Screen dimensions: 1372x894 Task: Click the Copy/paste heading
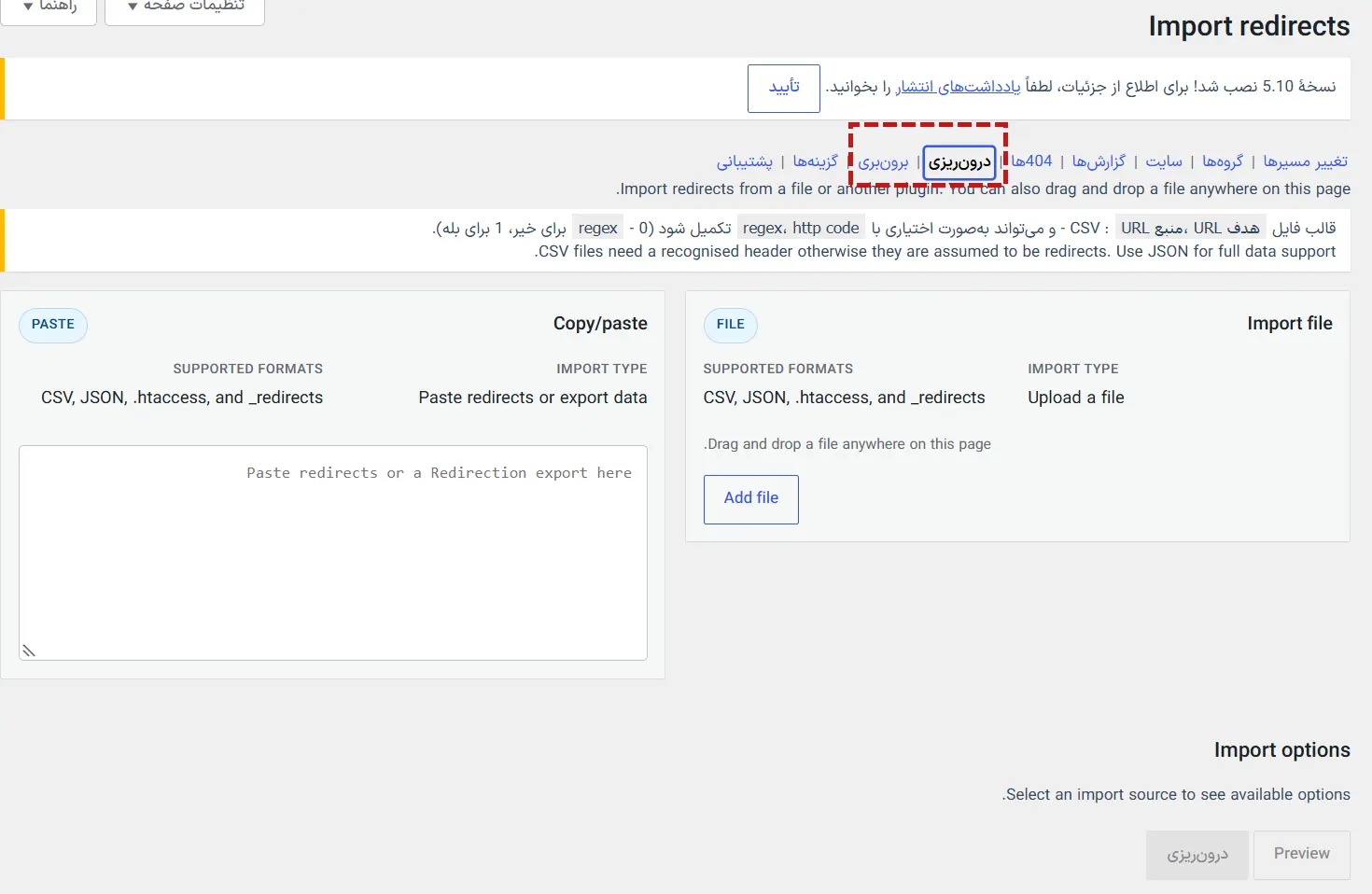tap(600, 324)
